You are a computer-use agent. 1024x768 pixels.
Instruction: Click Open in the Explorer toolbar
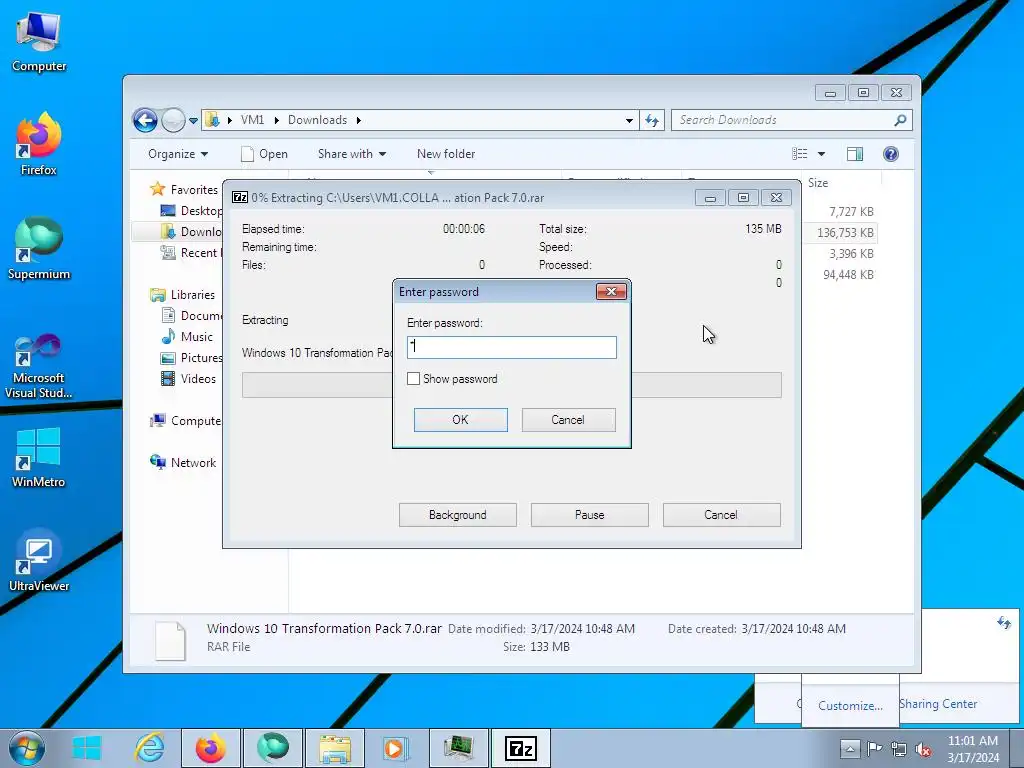pyautogui.click(x=264, y=154)
